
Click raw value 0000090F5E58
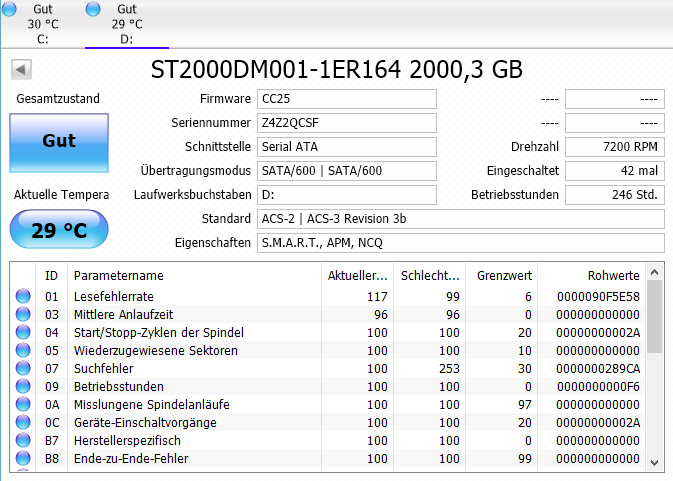pos(598,296)
